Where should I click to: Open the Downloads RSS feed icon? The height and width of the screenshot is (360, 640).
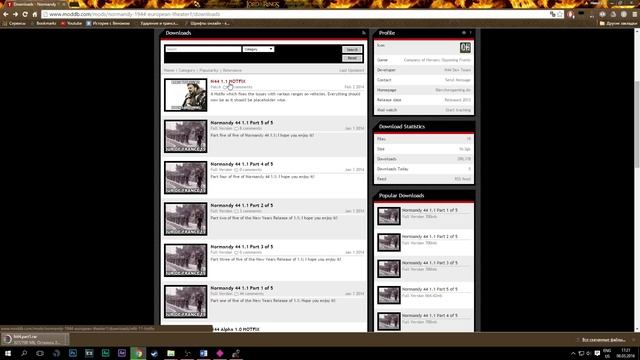tap(363, 33)
